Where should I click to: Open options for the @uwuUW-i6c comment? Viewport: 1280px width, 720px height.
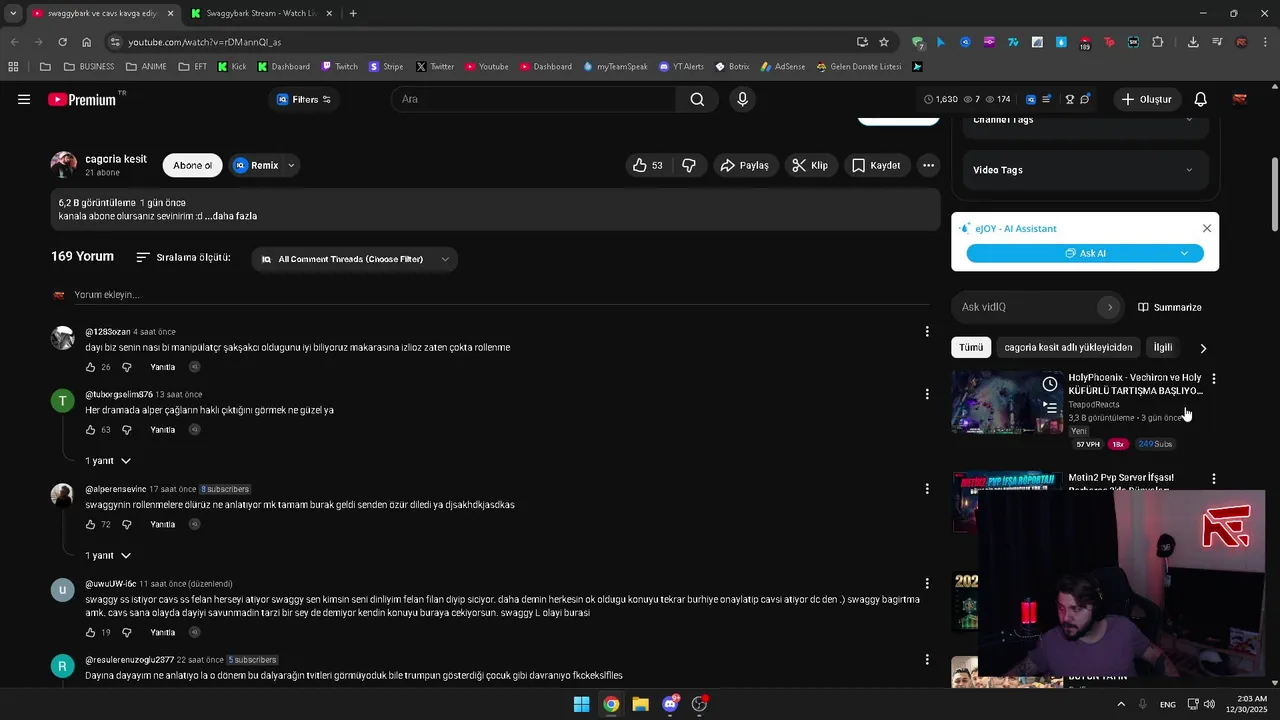(x=927, y=583)
